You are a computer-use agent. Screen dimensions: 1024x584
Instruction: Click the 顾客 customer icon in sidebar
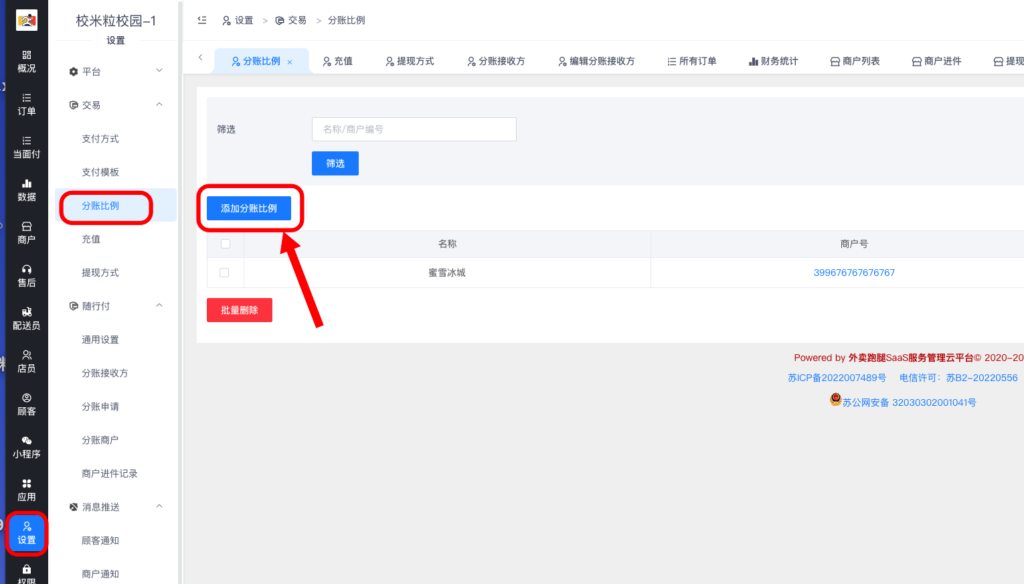(x=26, y=404)
